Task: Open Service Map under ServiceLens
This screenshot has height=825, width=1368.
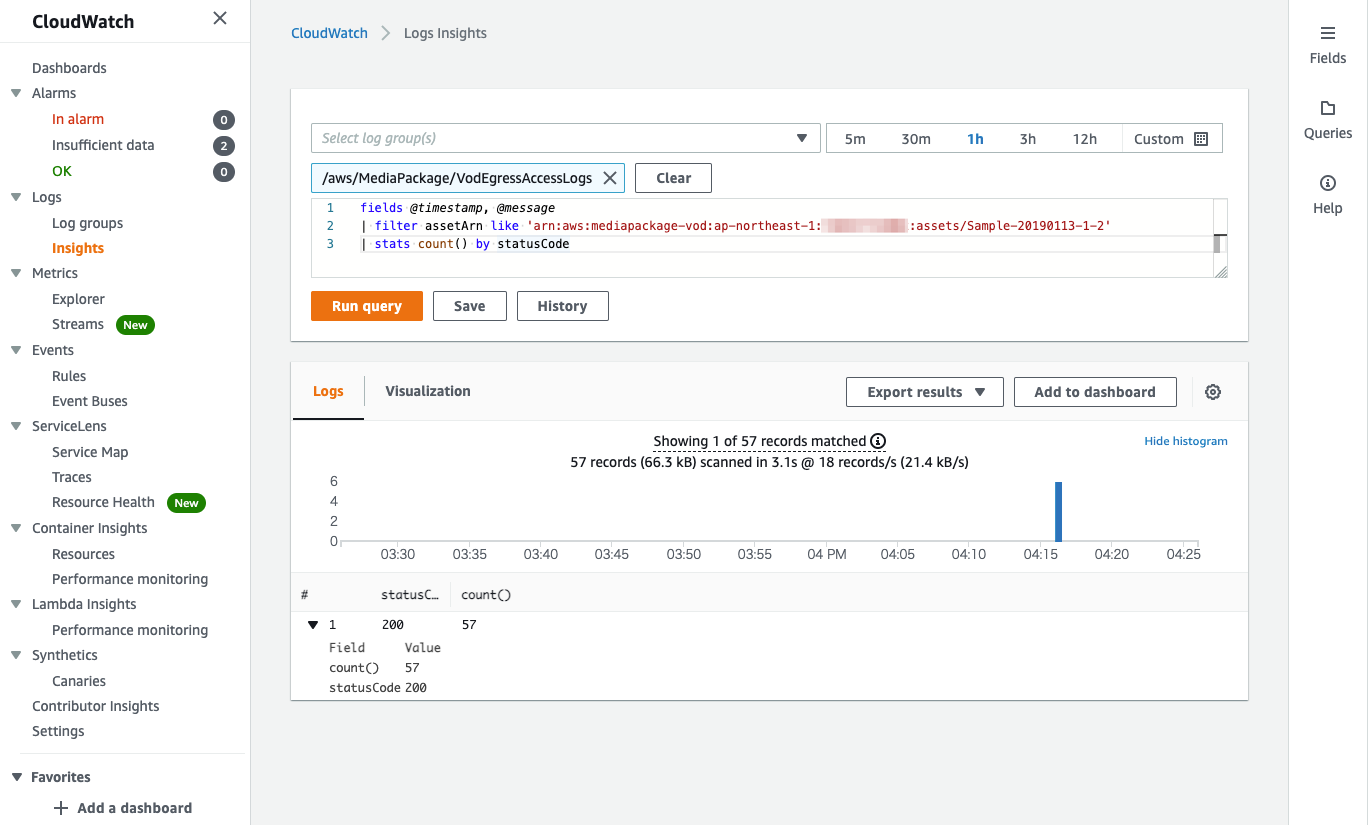Action: point(90,452)
